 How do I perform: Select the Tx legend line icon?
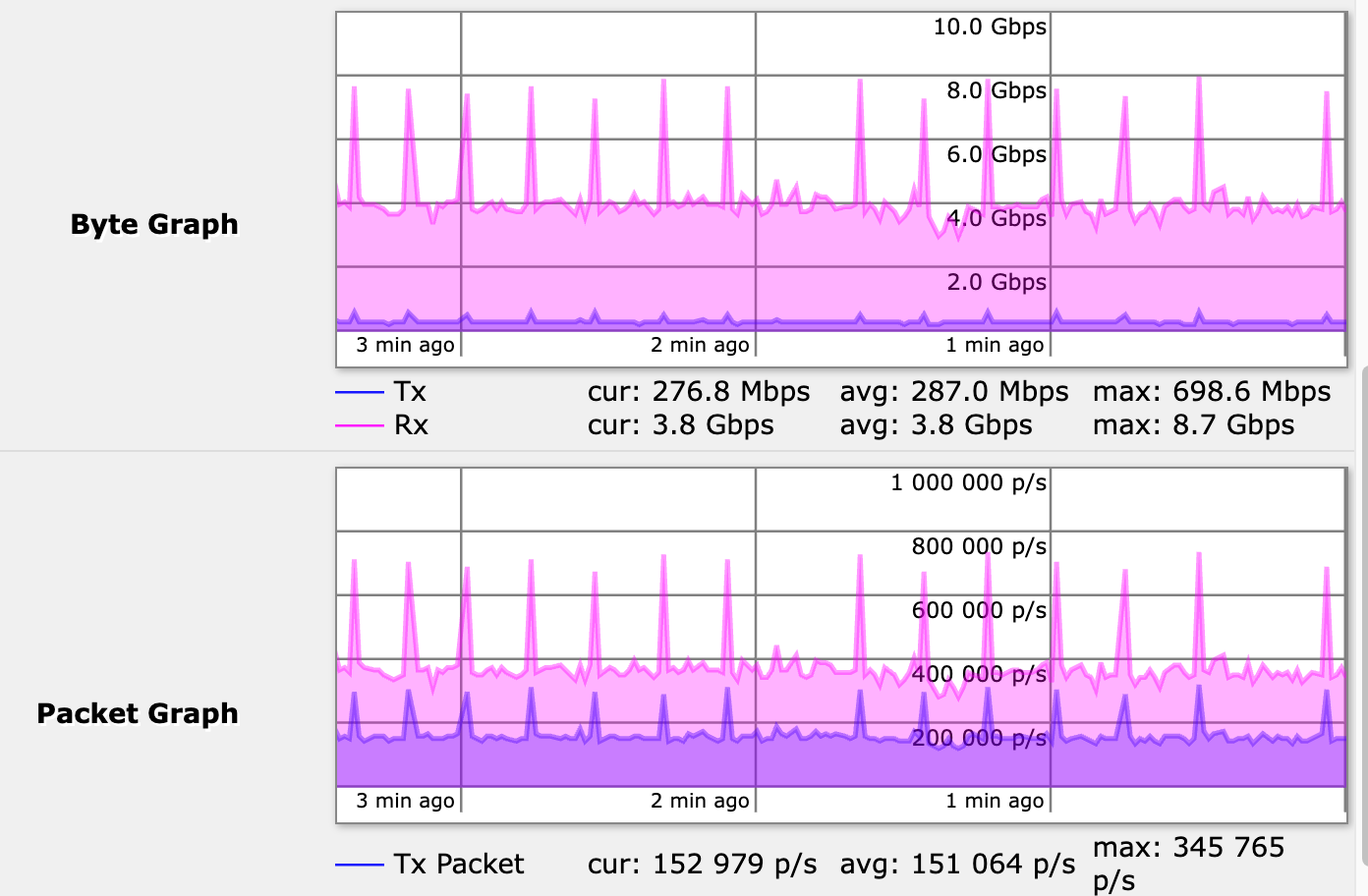(x=358, y=391)
